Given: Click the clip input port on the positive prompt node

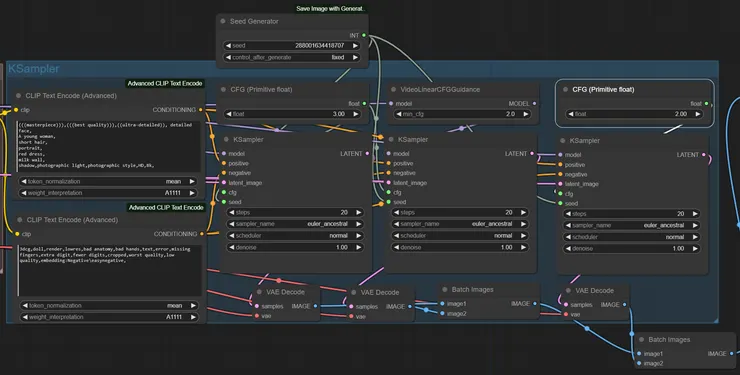Looking at the screenshot, I should point(16,110).
